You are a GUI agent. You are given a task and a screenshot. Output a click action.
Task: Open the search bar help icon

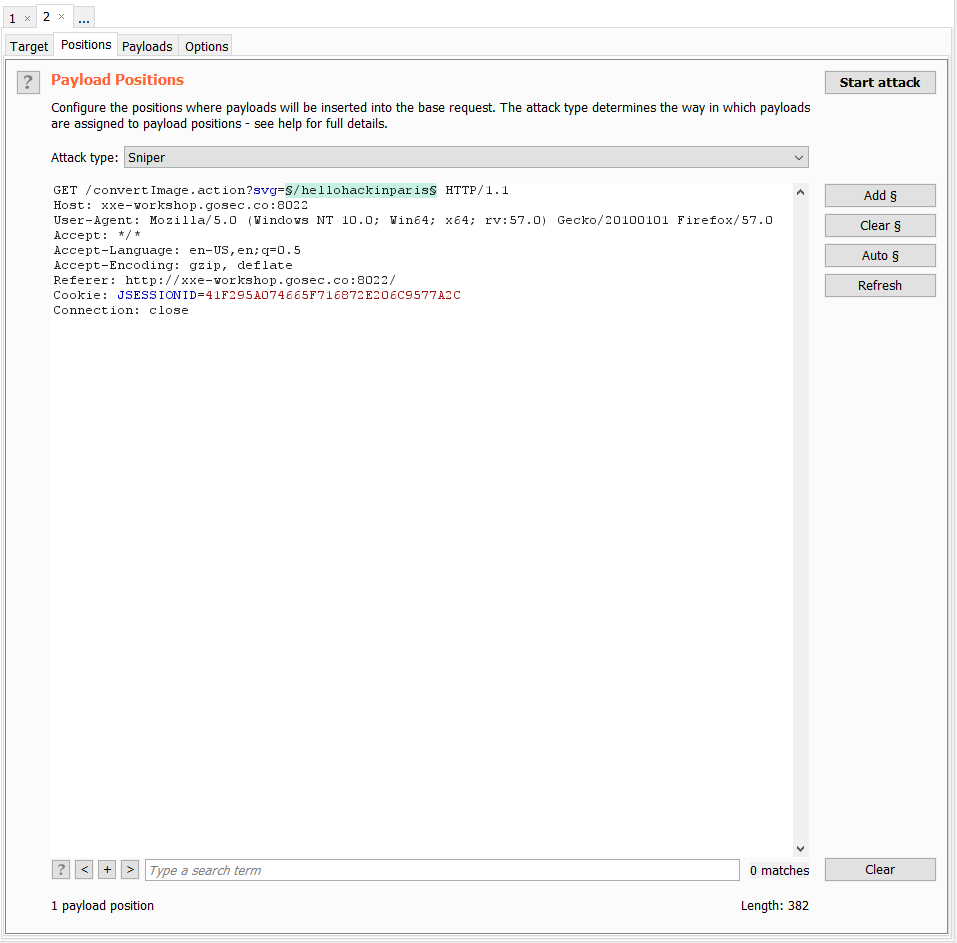[60, 869]
